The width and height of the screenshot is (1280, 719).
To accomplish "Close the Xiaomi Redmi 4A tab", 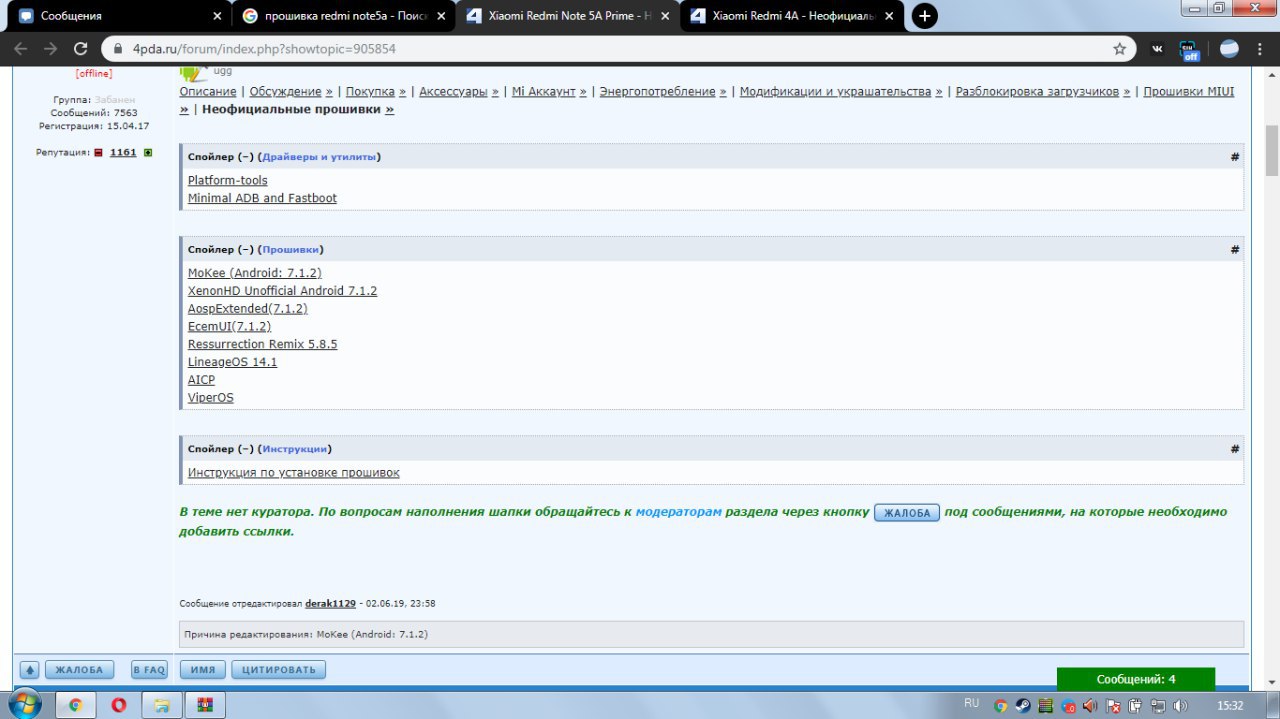I will (890, 16).
